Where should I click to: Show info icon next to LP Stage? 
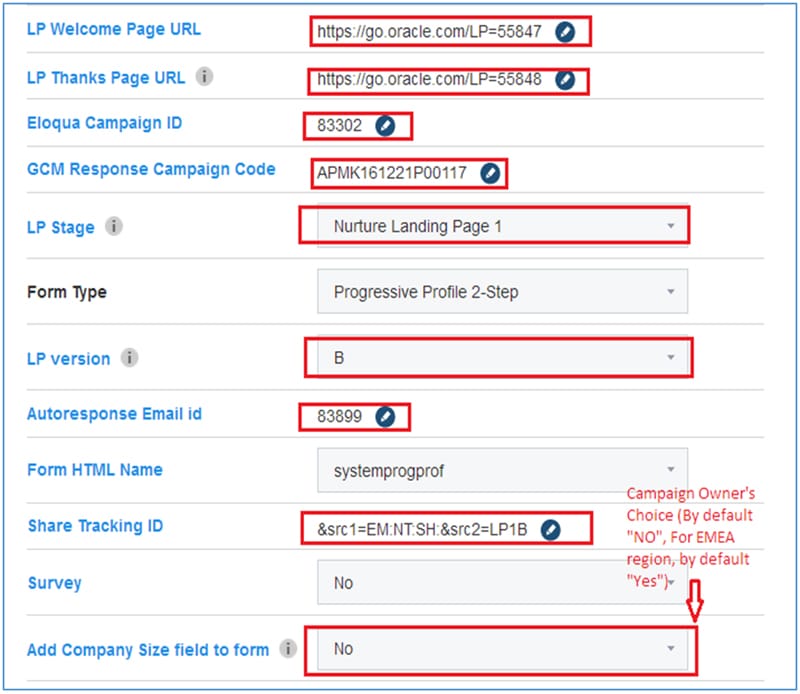[x=114, y=226]
